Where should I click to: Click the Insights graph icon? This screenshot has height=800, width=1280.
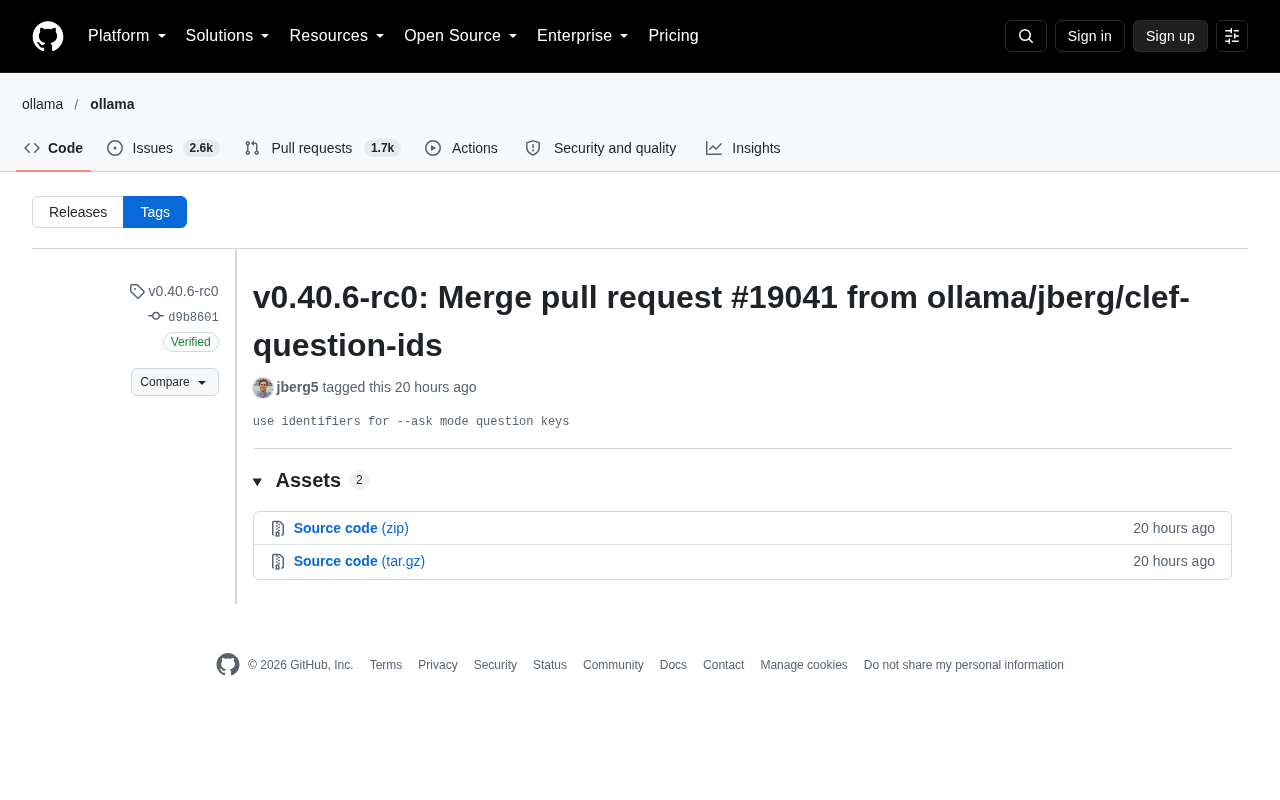click(x=714, y=148)
